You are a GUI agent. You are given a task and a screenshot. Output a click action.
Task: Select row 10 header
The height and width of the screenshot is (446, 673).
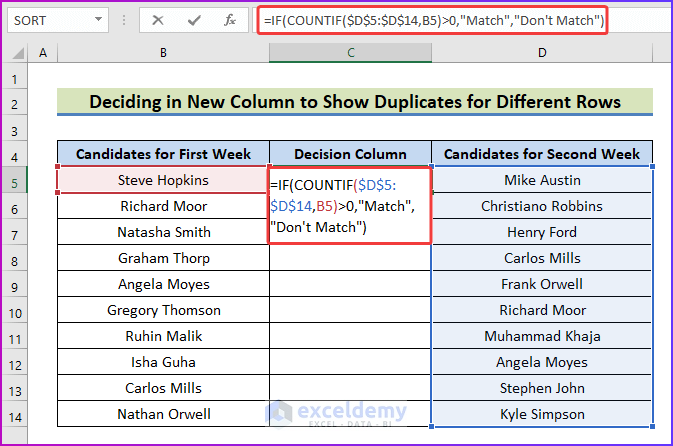point(15,311)
